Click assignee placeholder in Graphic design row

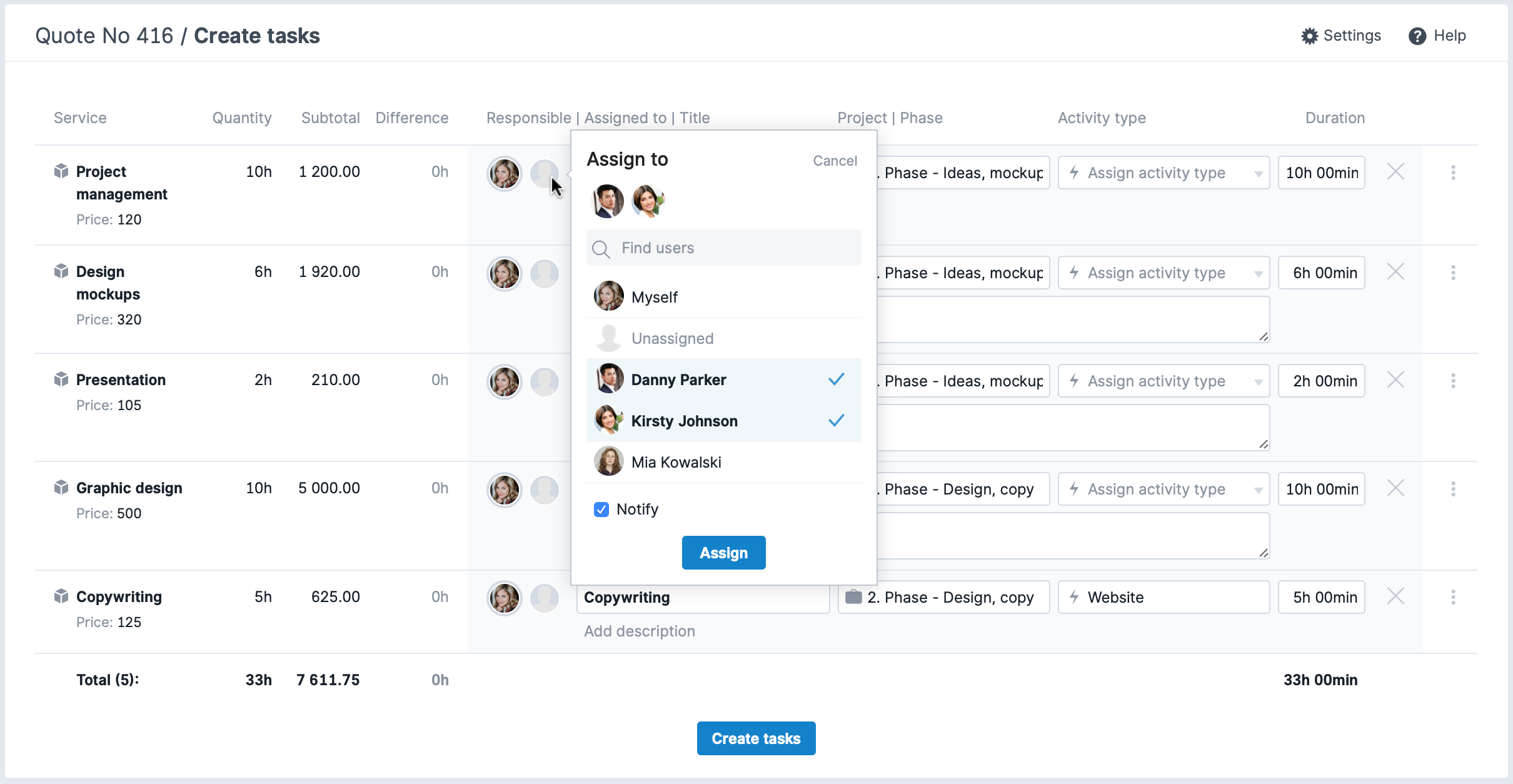click(x=545, y=490)
